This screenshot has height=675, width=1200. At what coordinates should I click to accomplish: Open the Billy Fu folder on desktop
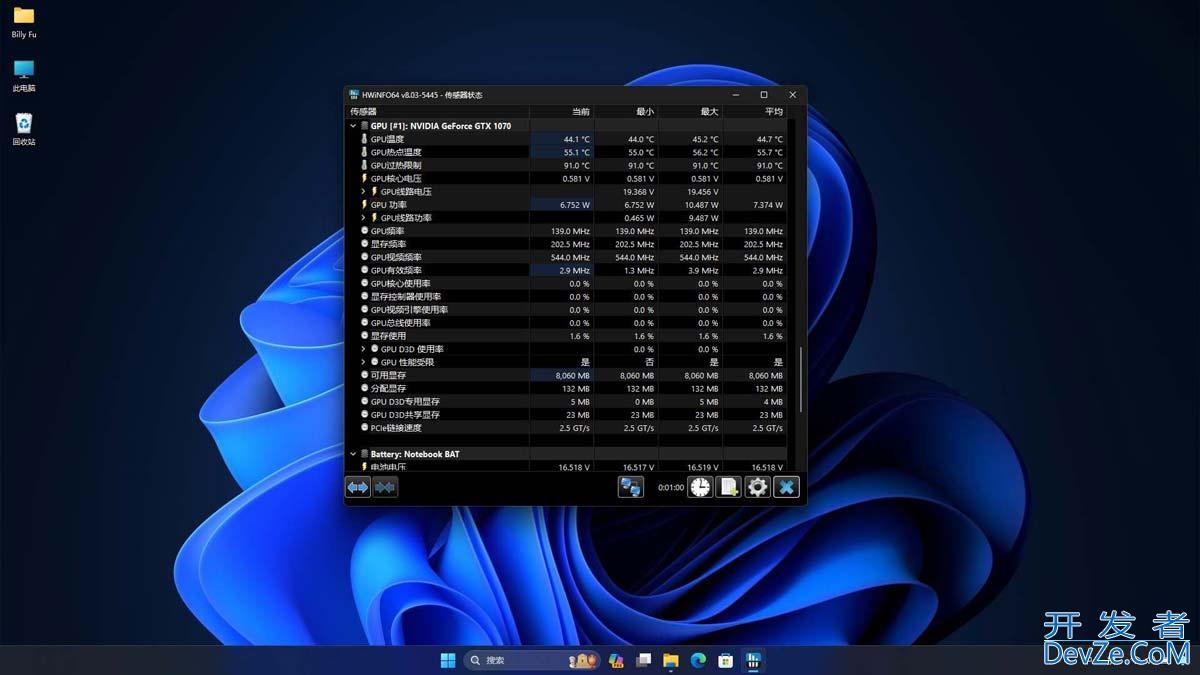24,22
